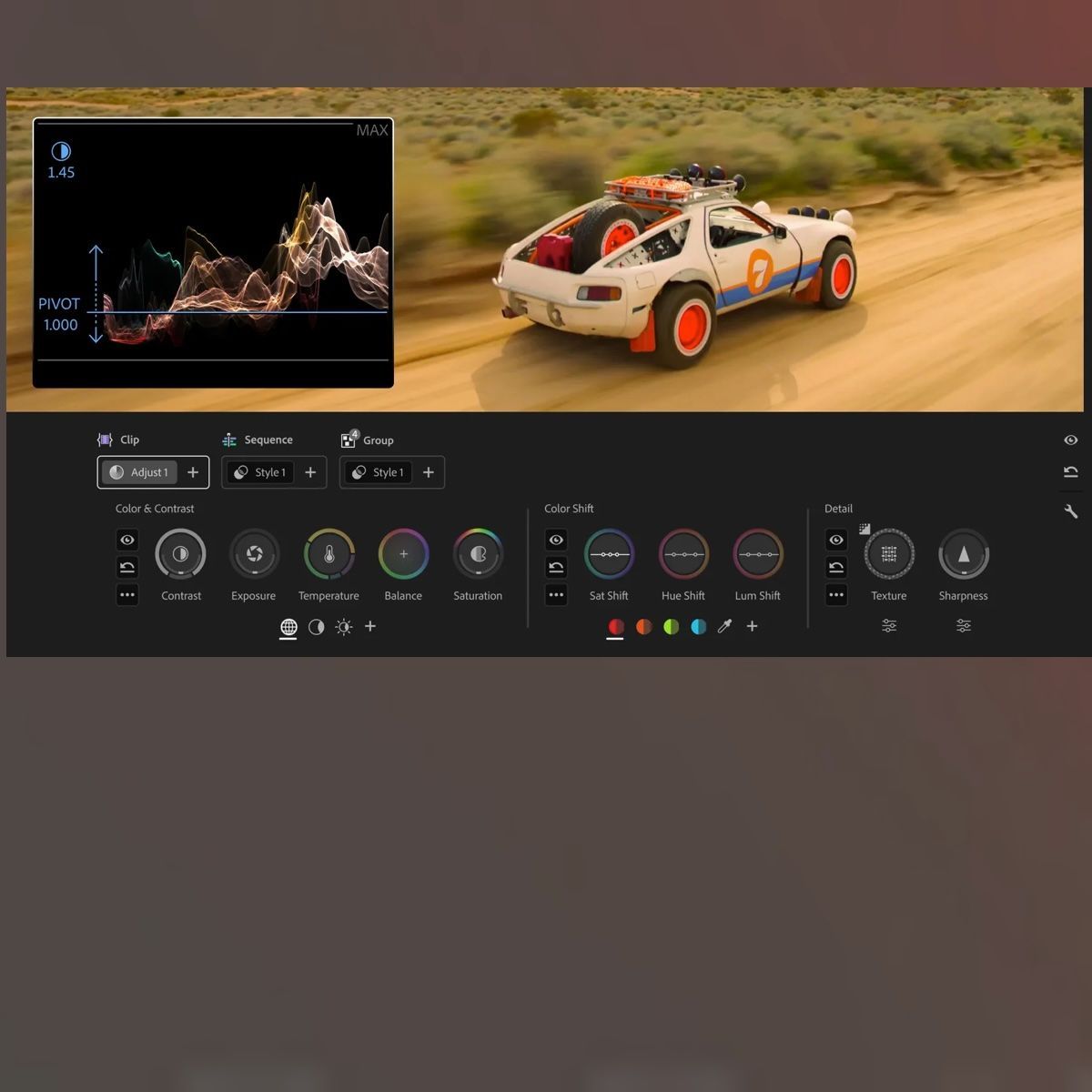This screenshot has width=1092, height=1092.
Task: Select the eyedropper tool in Color Shift
Action: (724, 626)
